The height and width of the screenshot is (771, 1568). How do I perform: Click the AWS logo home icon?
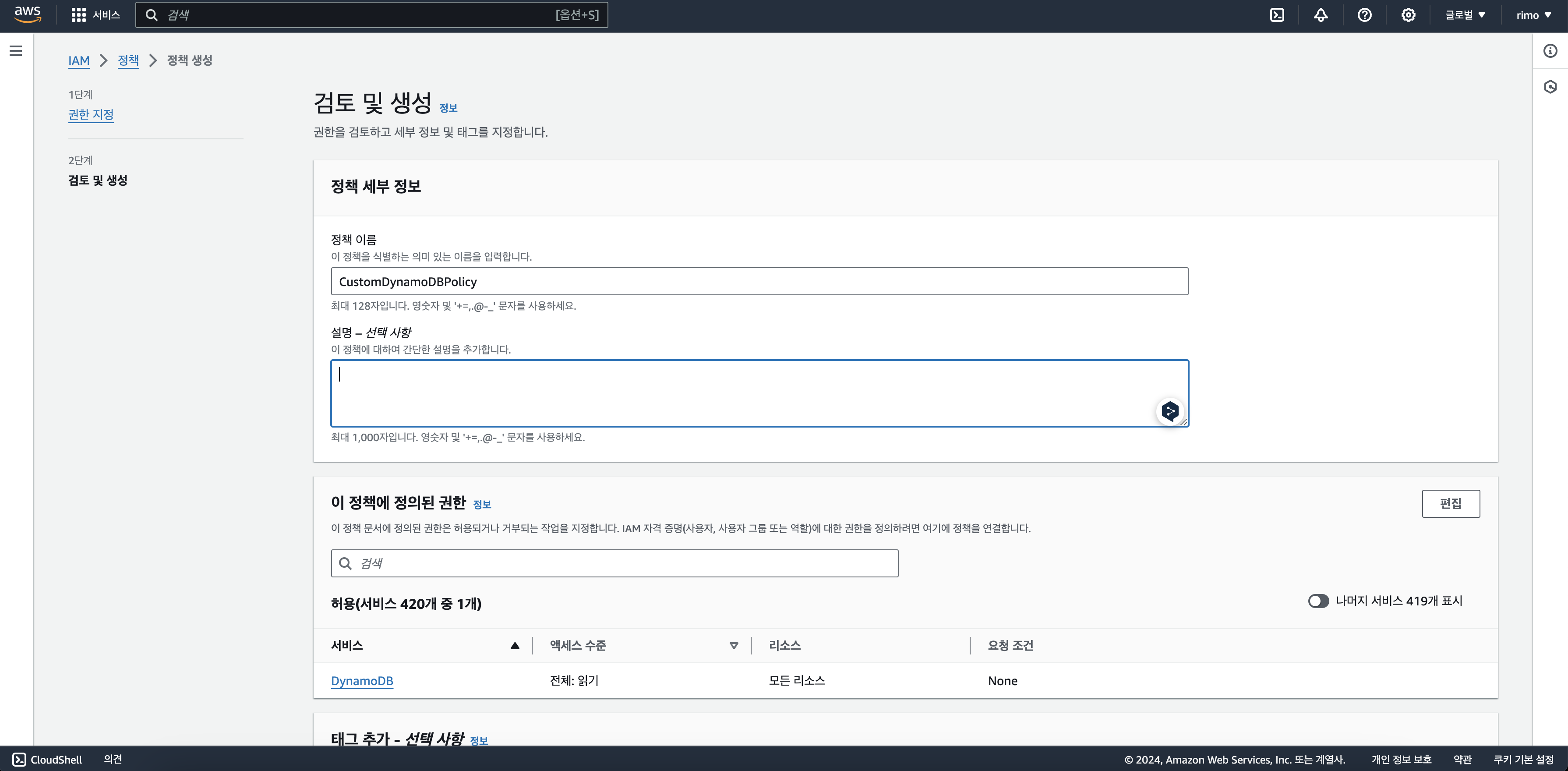tap(28, 14)
